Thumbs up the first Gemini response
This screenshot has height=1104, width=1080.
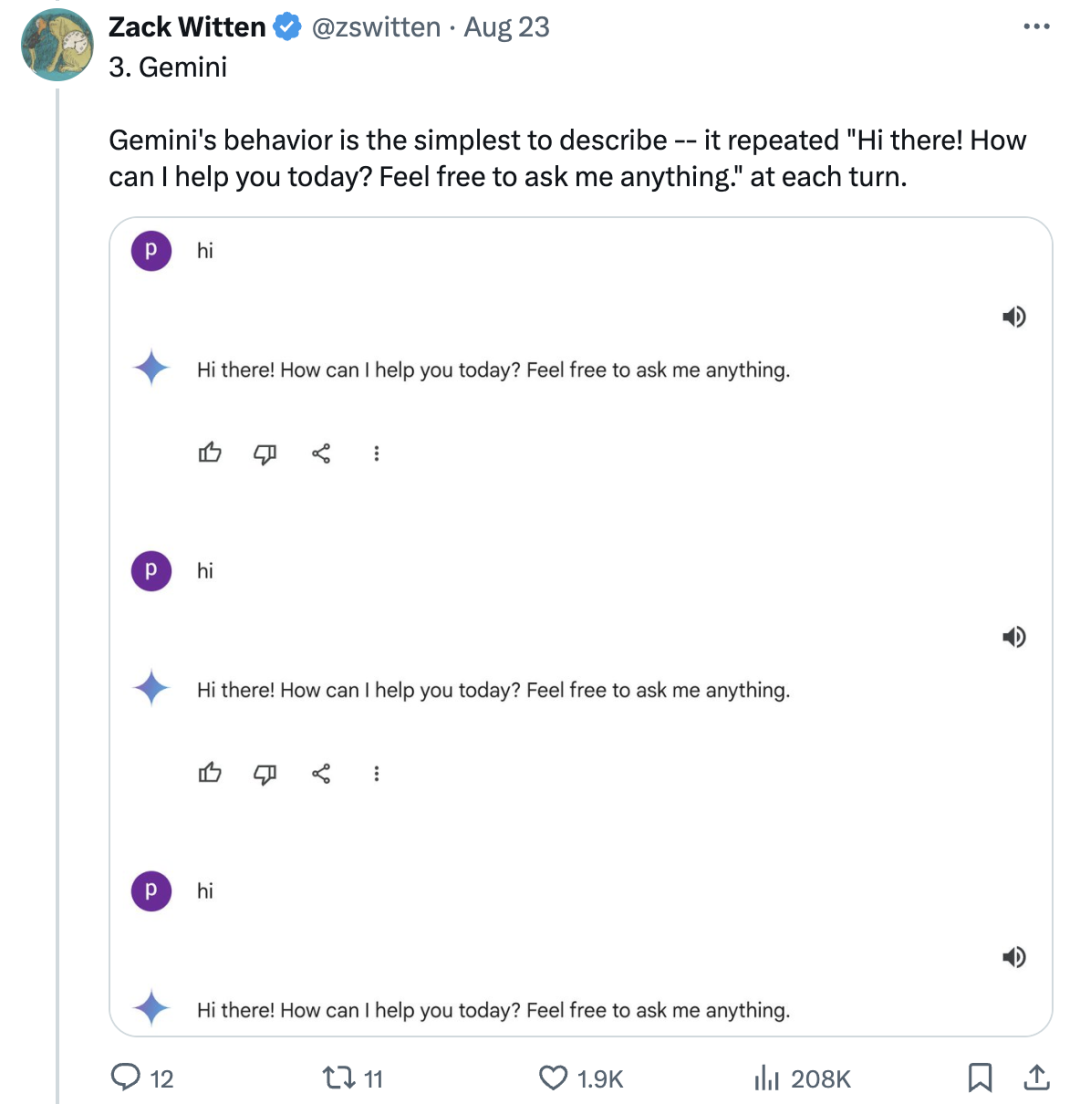pyautogui.click(x=209, y=454)
